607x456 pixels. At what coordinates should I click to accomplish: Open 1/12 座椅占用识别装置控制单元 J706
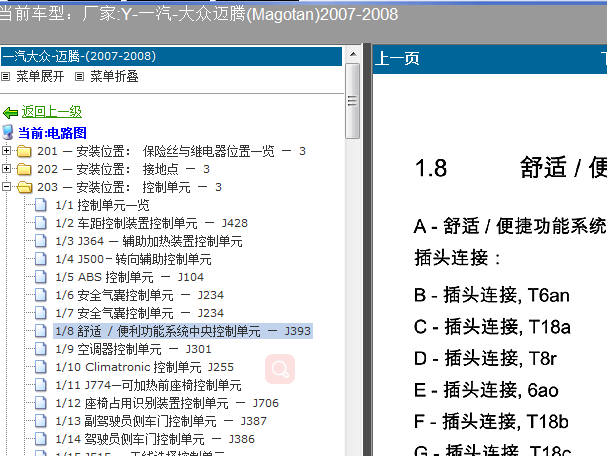coord(167,403)
